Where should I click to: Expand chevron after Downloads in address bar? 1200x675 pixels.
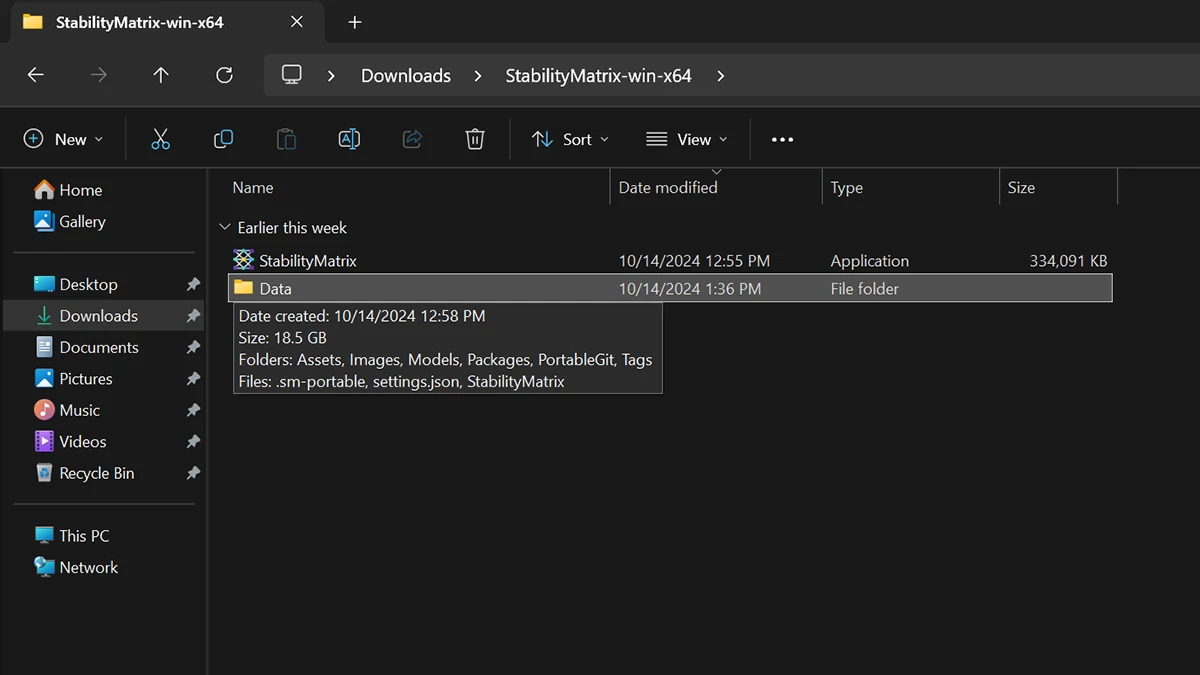[478, 75]
